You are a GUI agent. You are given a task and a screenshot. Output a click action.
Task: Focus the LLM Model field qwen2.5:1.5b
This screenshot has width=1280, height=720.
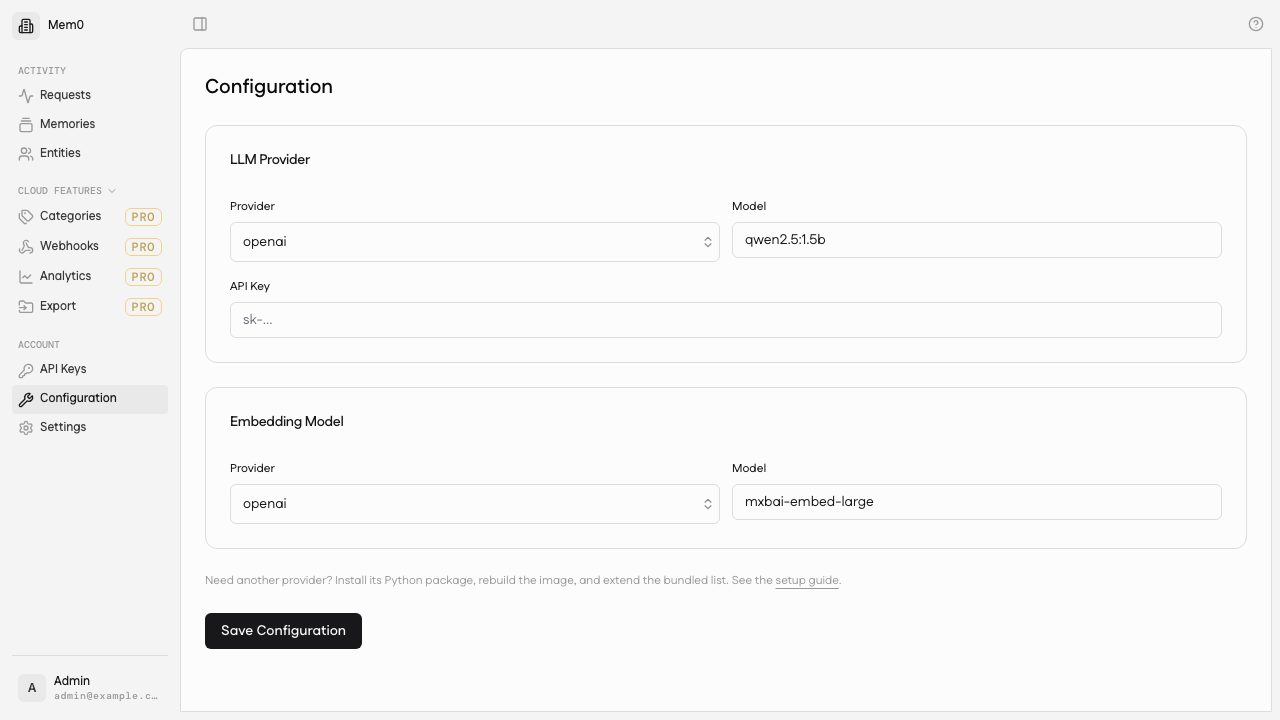point(977,240)
